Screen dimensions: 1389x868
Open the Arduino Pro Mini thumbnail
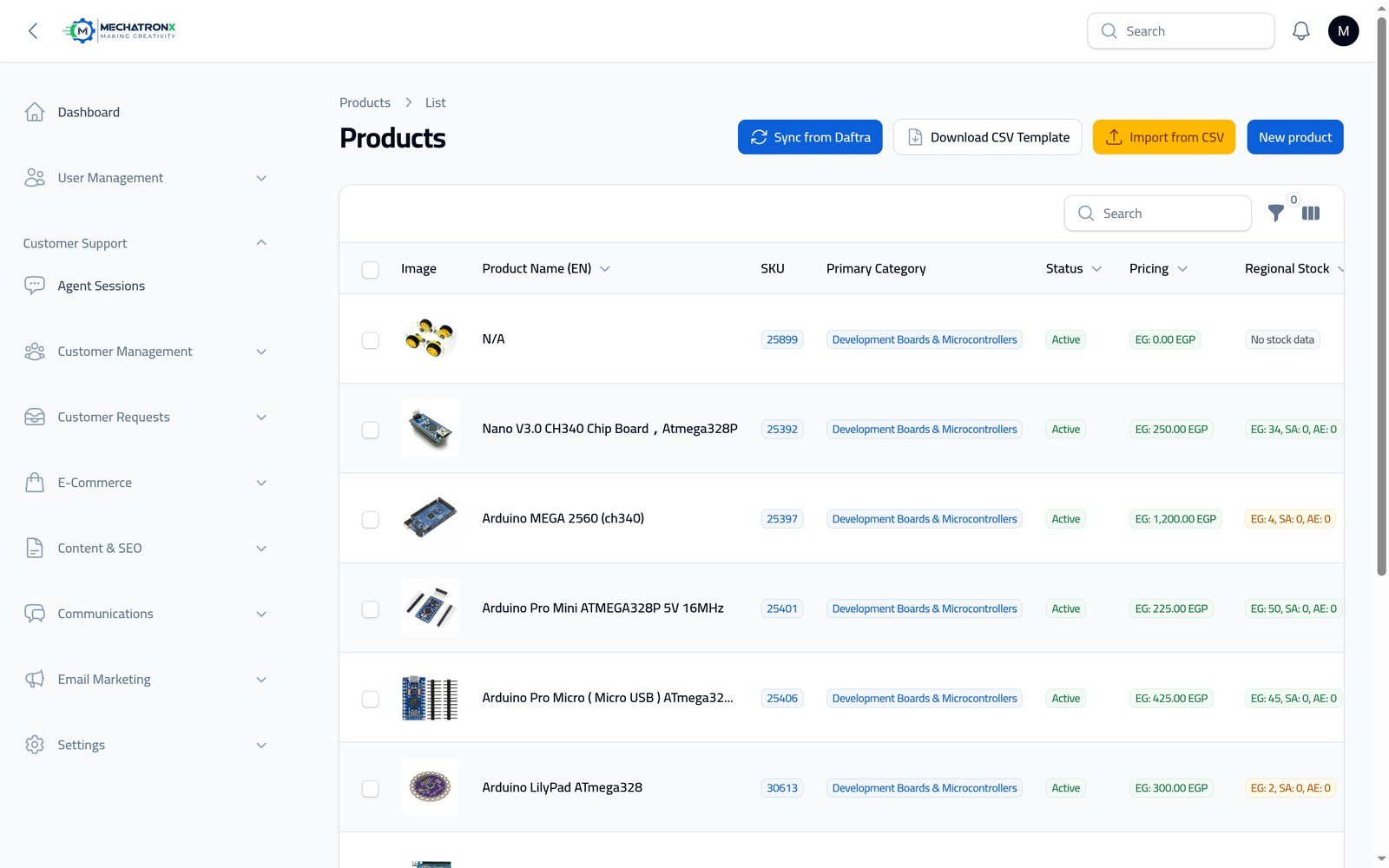(430, 608)
